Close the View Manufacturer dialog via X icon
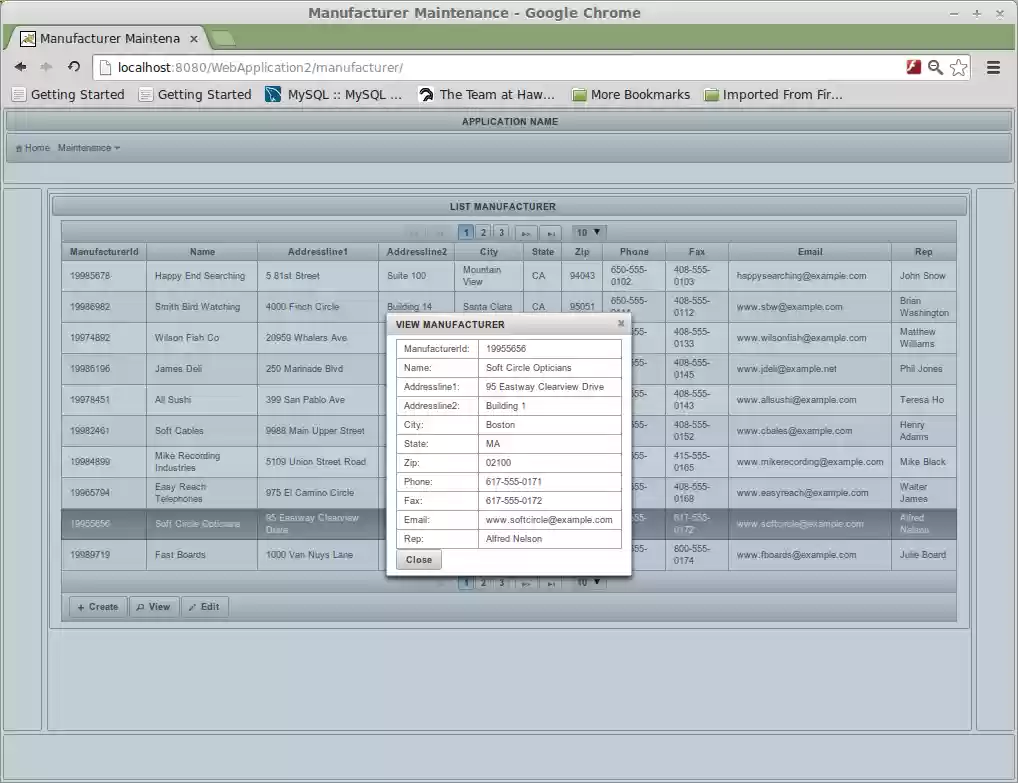The width and height of the screenshot is (1018, 783). (x=621, y=324)
